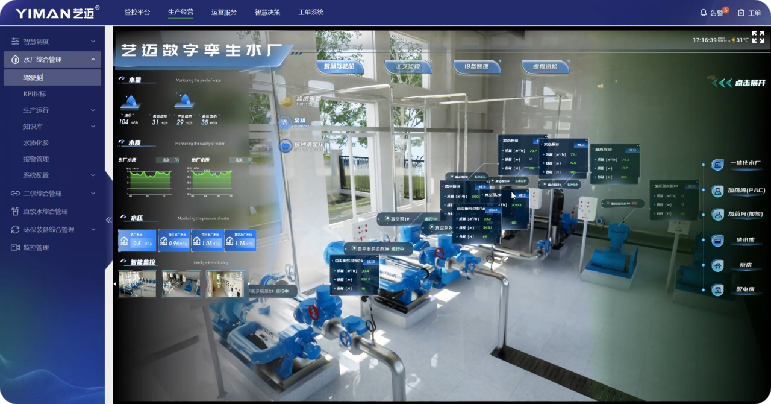Image resolution: width=771 pixels, height=404 pixels.
Task: Click the second pill button in the scene header
Action: (x=409, y=66)
